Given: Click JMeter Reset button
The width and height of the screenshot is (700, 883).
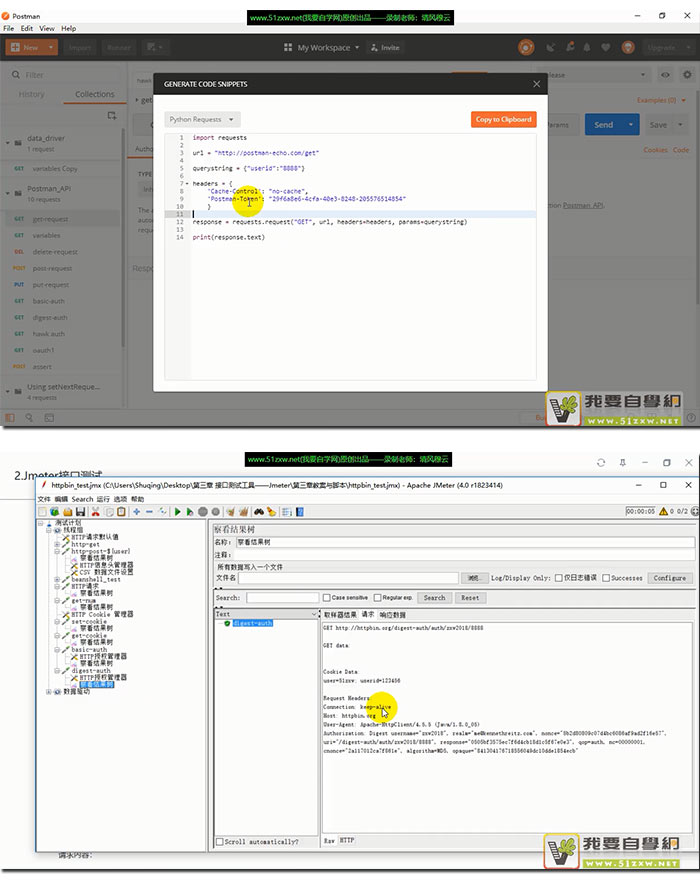Looking at the screenshot, I should 470,597.
